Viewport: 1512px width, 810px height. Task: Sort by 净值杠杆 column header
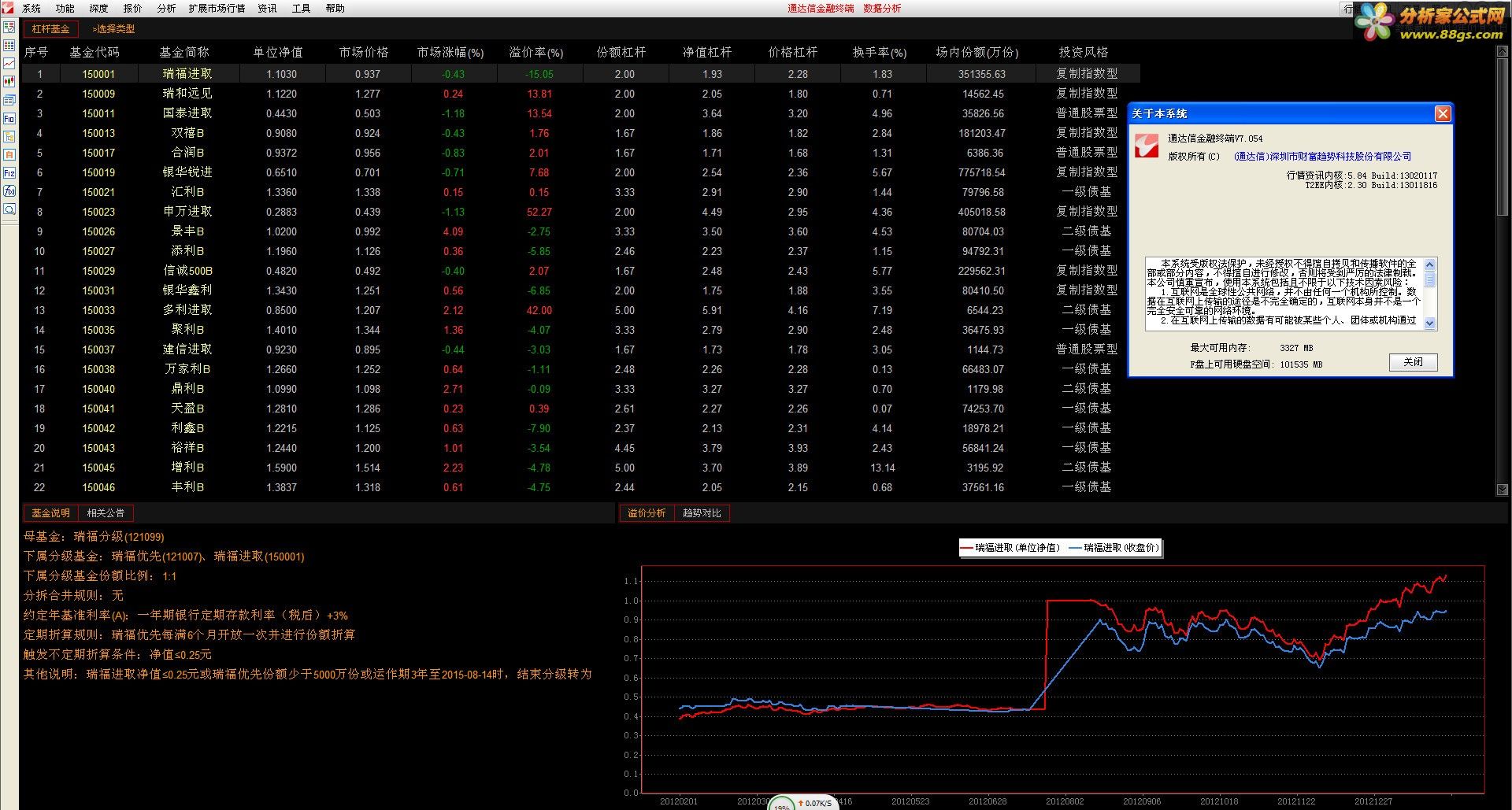pos(707,53)
